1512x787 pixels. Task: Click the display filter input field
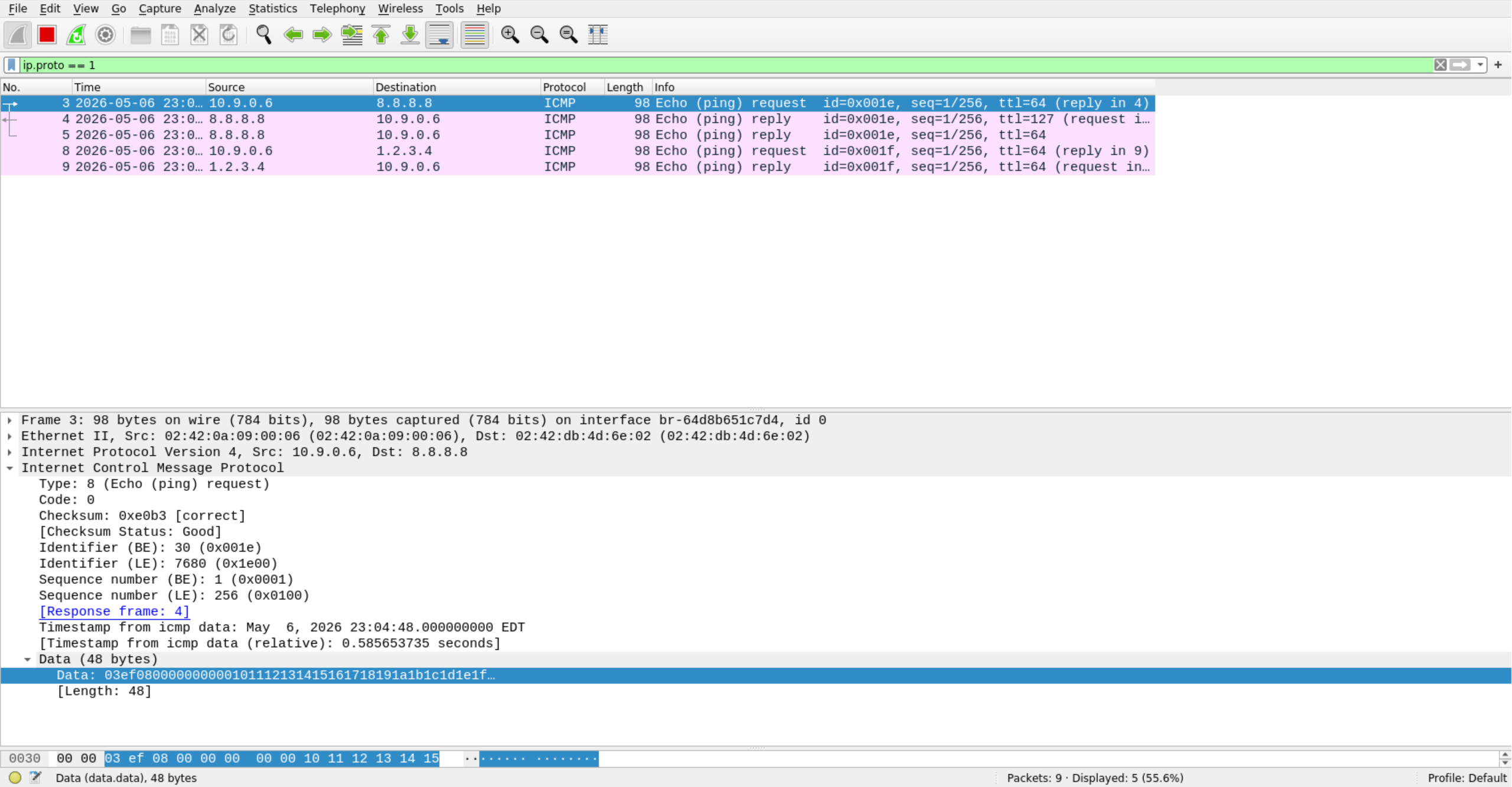726,65
